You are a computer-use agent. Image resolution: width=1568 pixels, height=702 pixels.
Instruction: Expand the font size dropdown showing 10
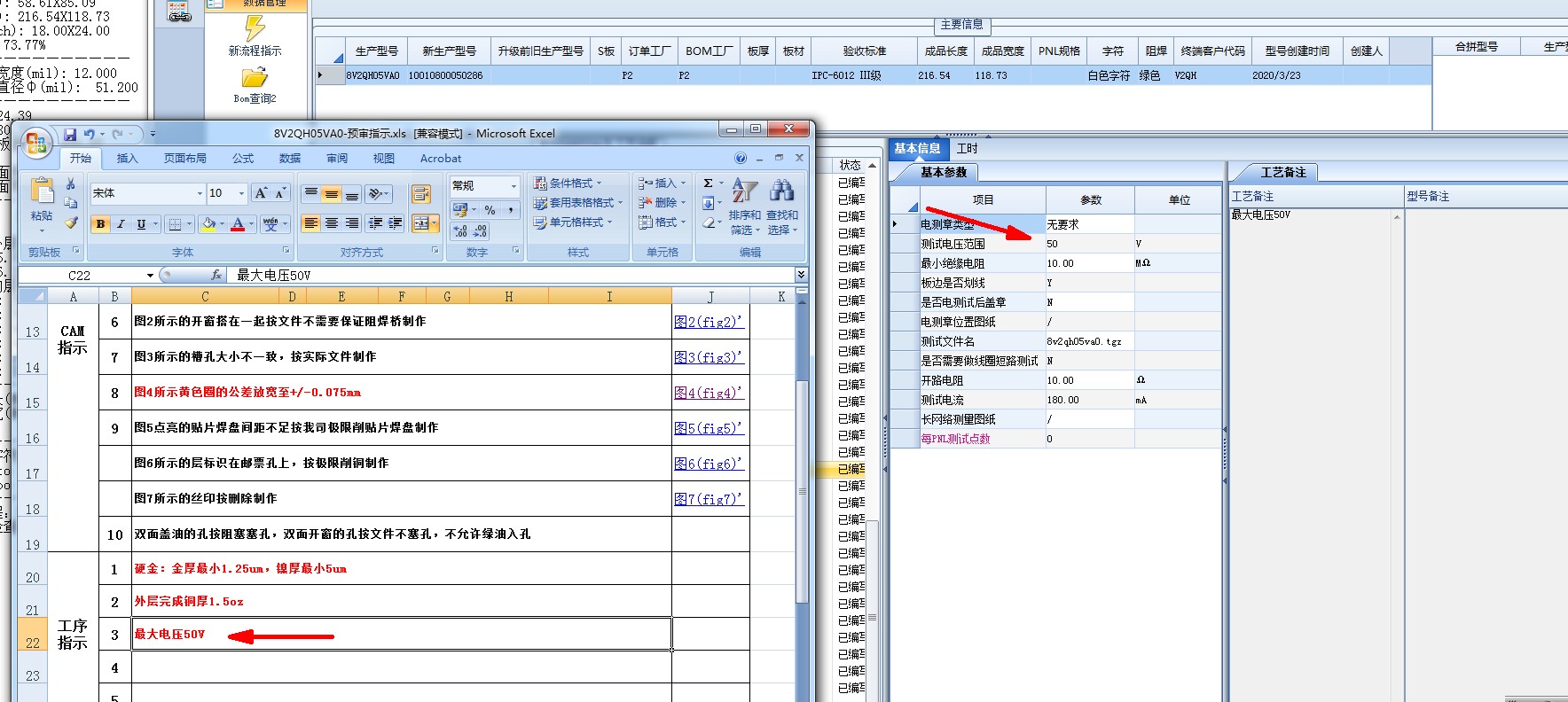click(241, 193)
